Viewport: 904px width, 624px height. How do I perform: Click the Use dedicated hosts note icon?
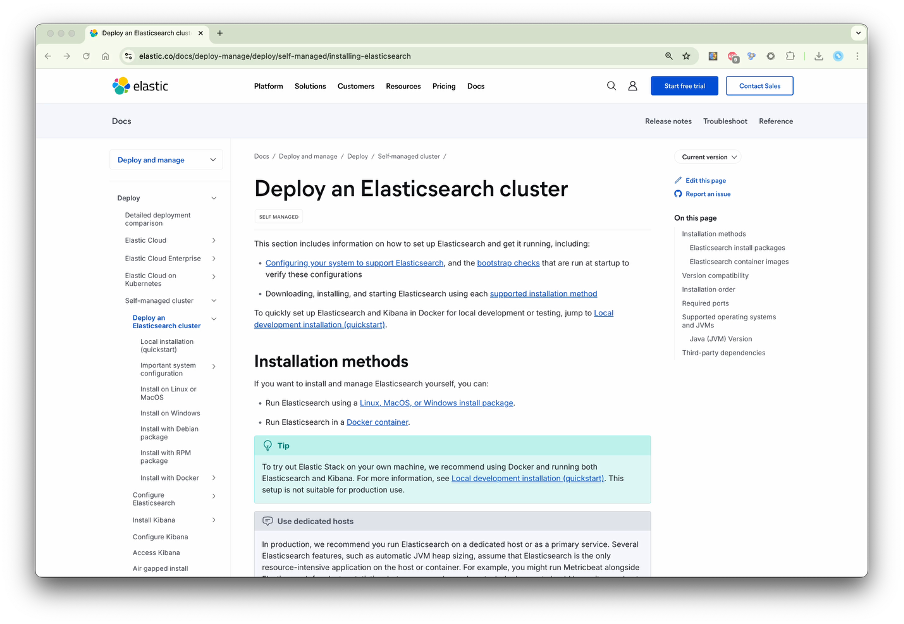point(268,521)
